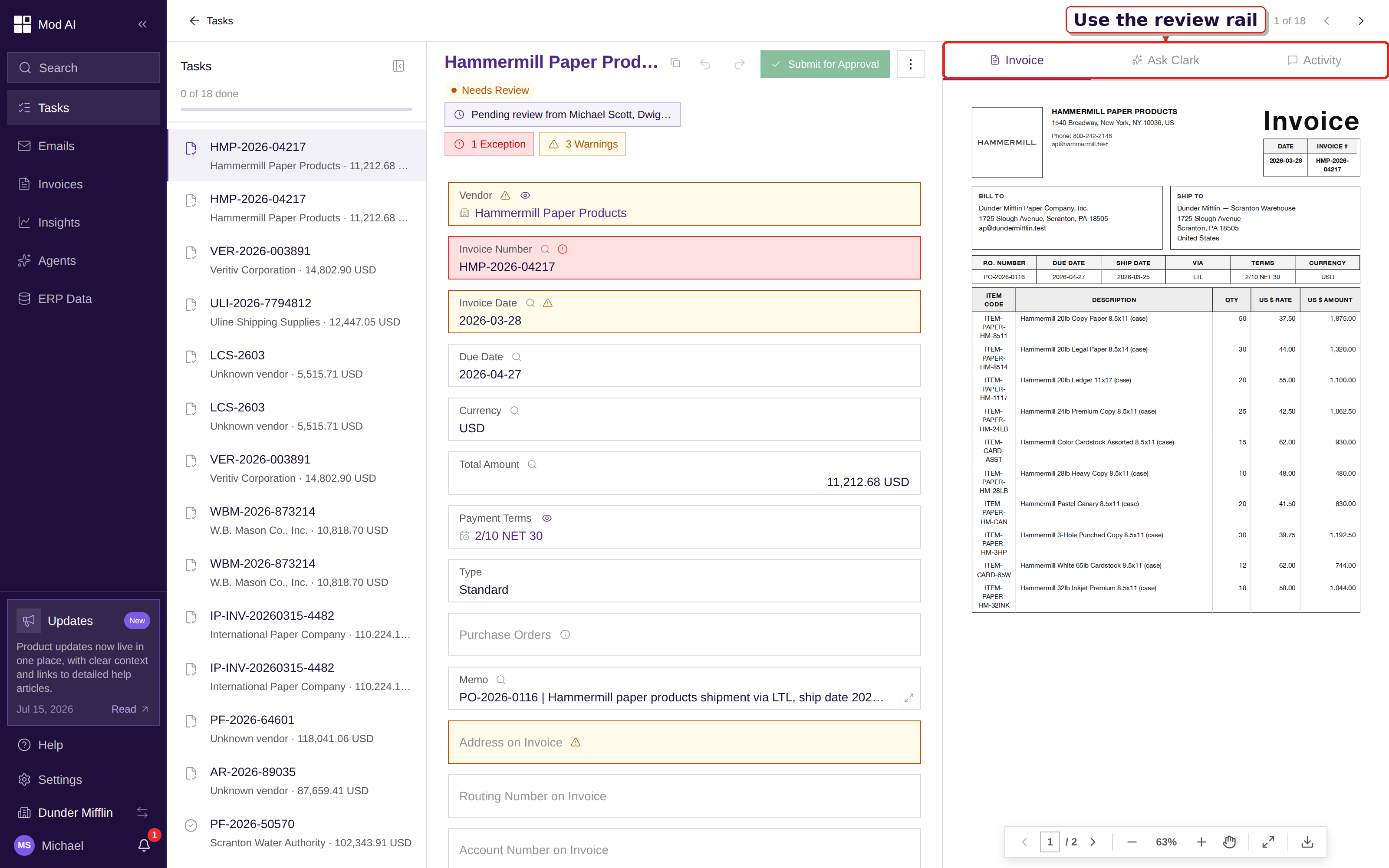This screenshot has width=1389, height=868.
Task: Open invoice preview in fullscreen
Action: [x=1268, y=842]
